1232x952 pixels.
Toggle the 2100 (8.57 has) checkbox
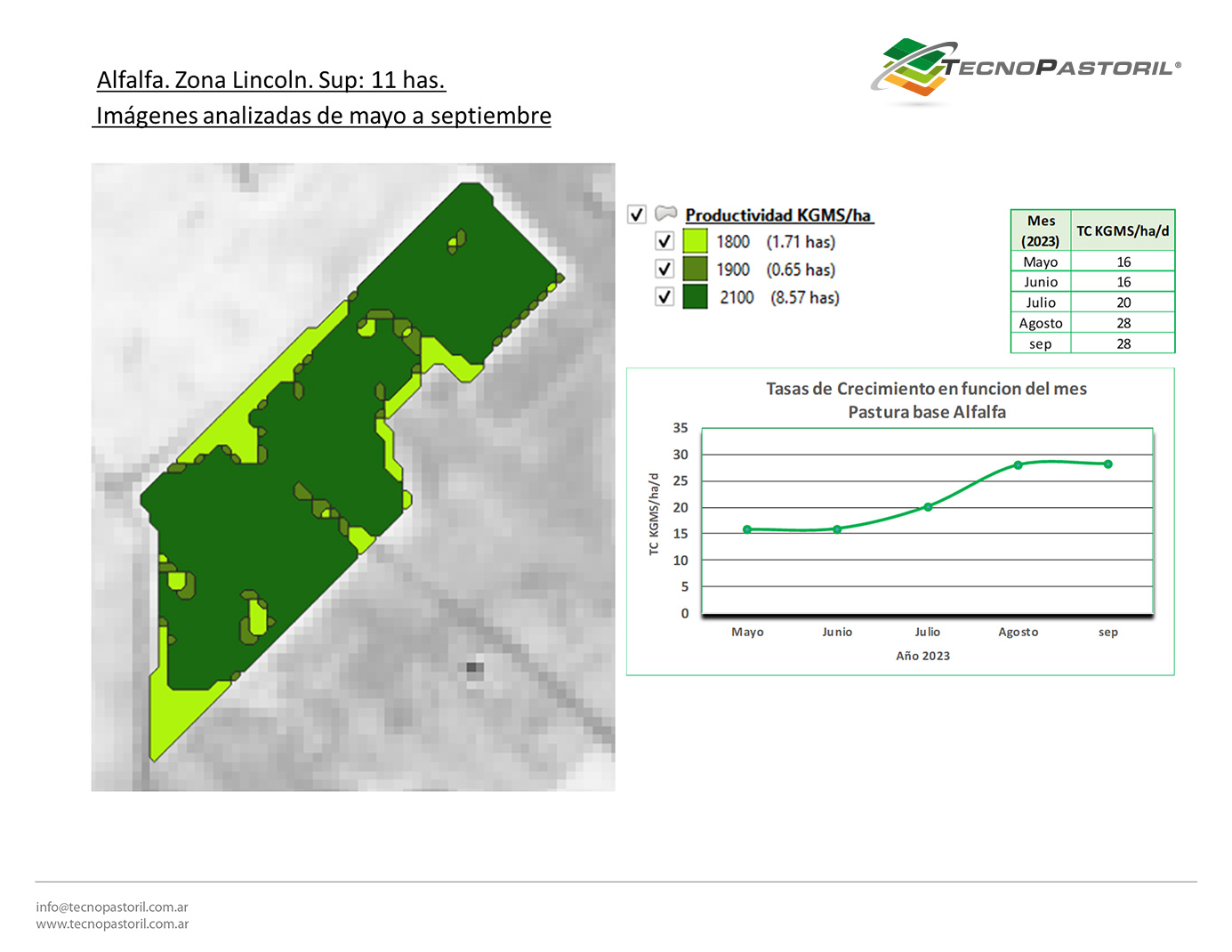coord(664,296)
